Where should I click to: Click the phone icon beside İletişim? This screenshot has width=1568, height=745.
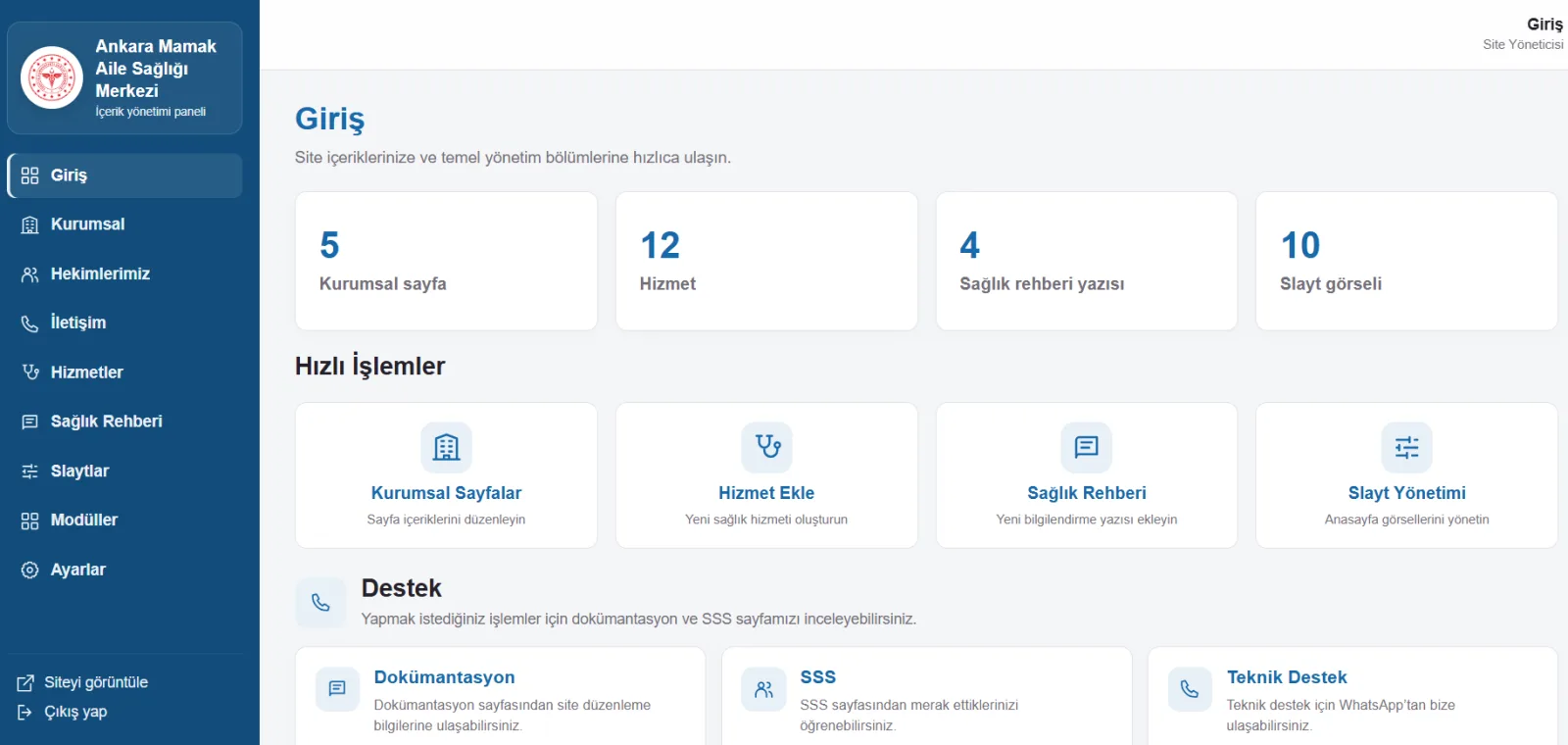point(30,323)
